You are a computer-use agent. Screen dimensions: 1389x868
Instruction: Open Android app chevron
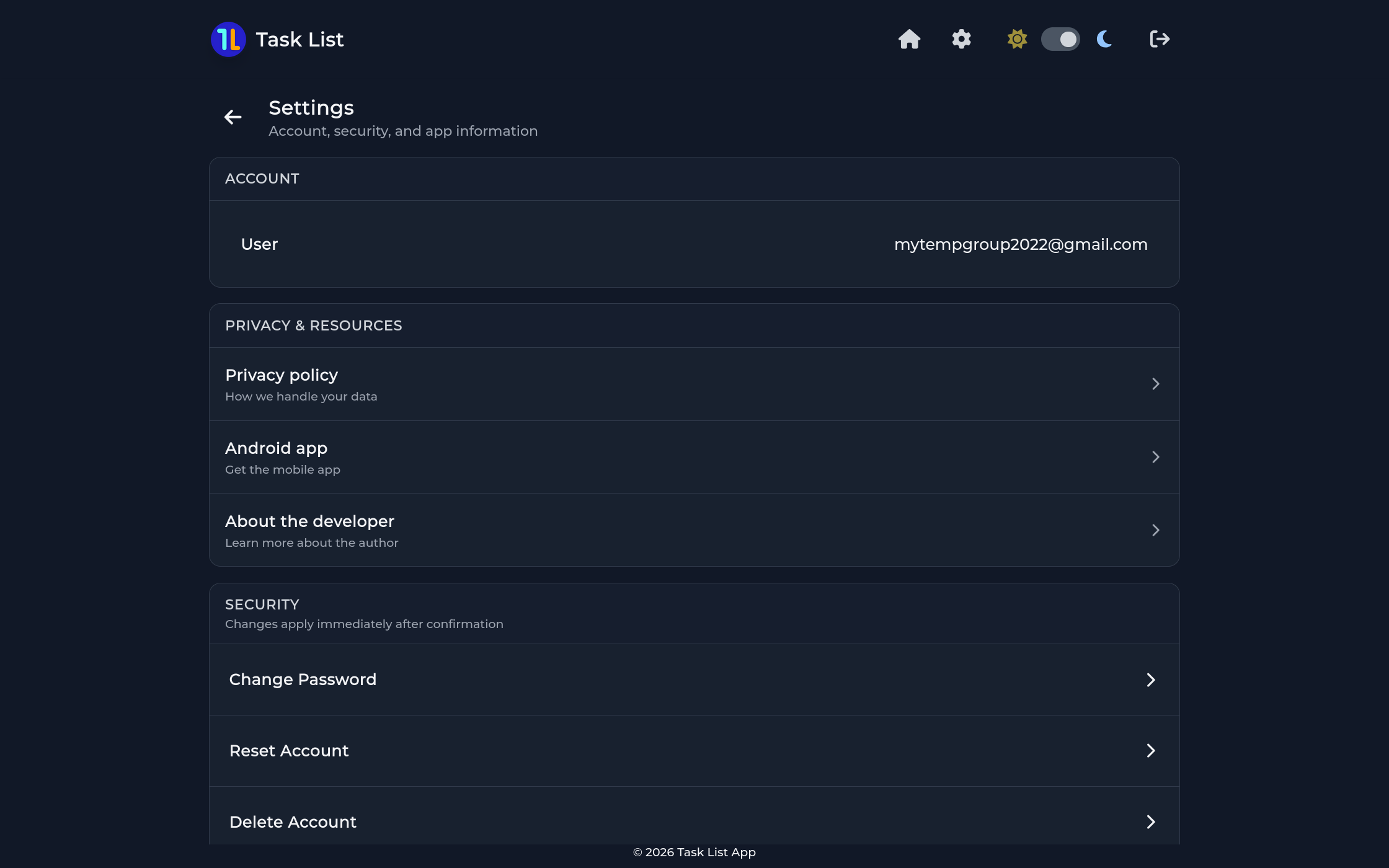(x=1155, y=457)
